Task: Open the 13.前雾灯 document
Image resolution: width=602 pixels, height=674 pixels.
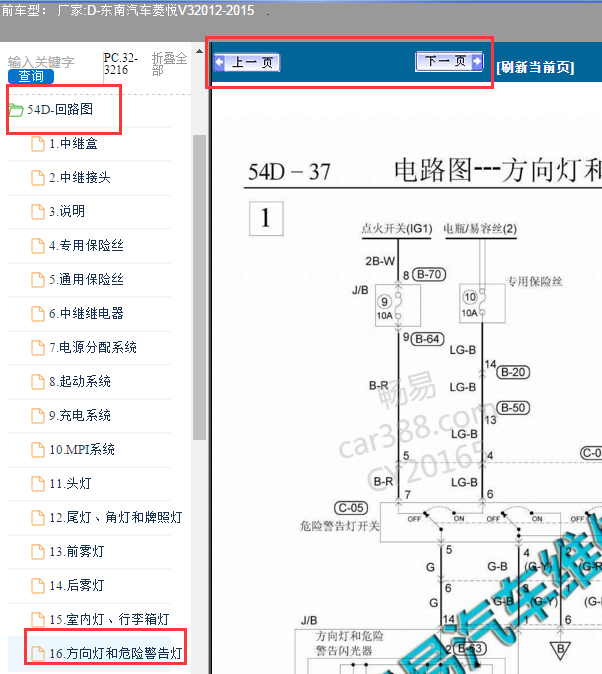Action: [x=77, y=551]
